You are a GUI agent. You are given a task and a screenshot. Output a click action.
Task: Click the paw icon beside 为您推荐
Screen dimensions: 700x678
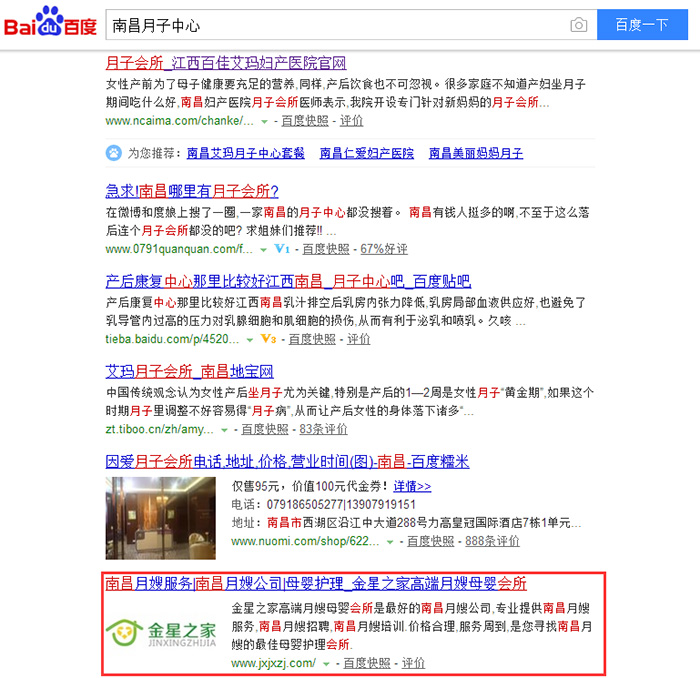(114, 153)
